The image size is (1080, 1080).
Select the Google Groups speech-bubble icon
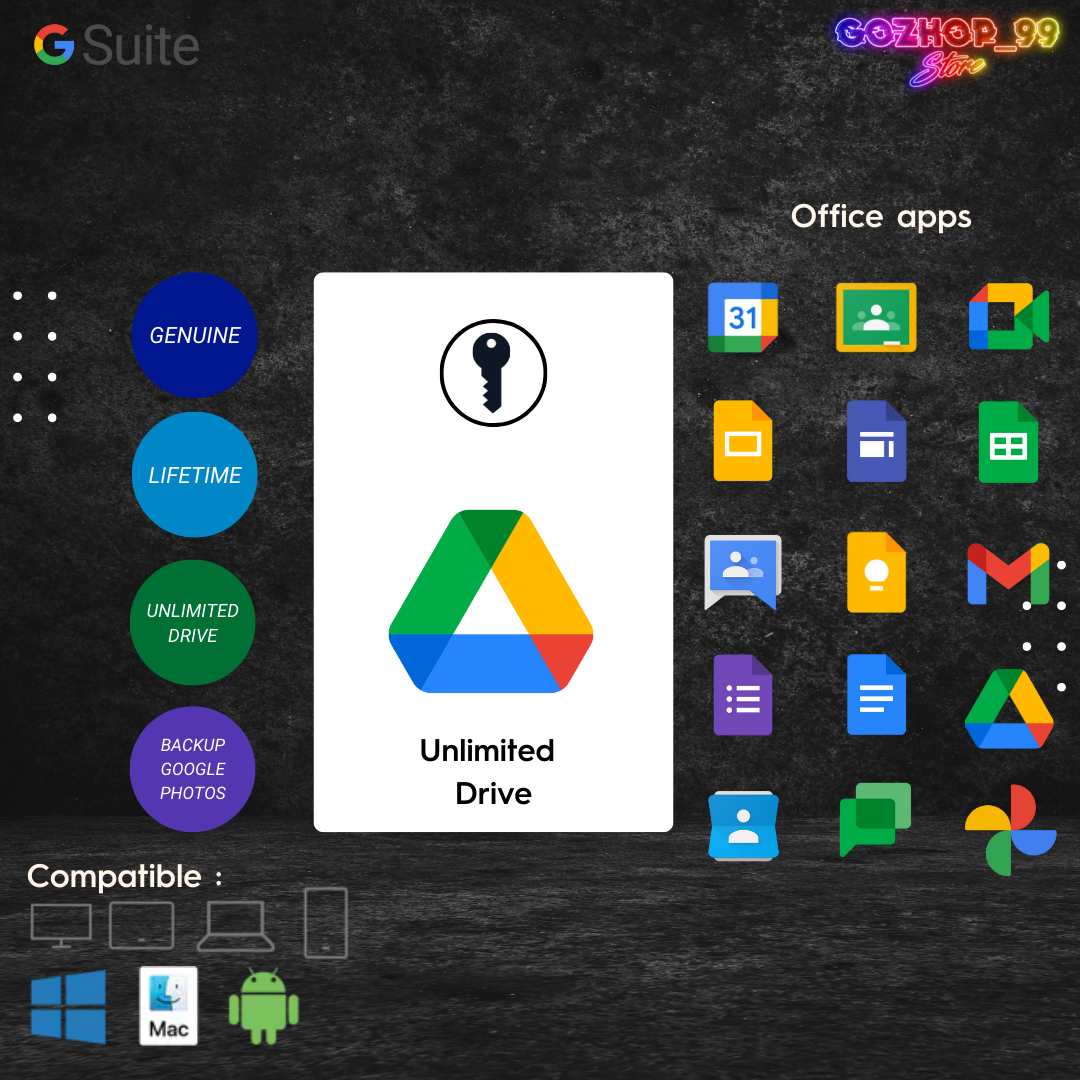[x=742, y=572]
